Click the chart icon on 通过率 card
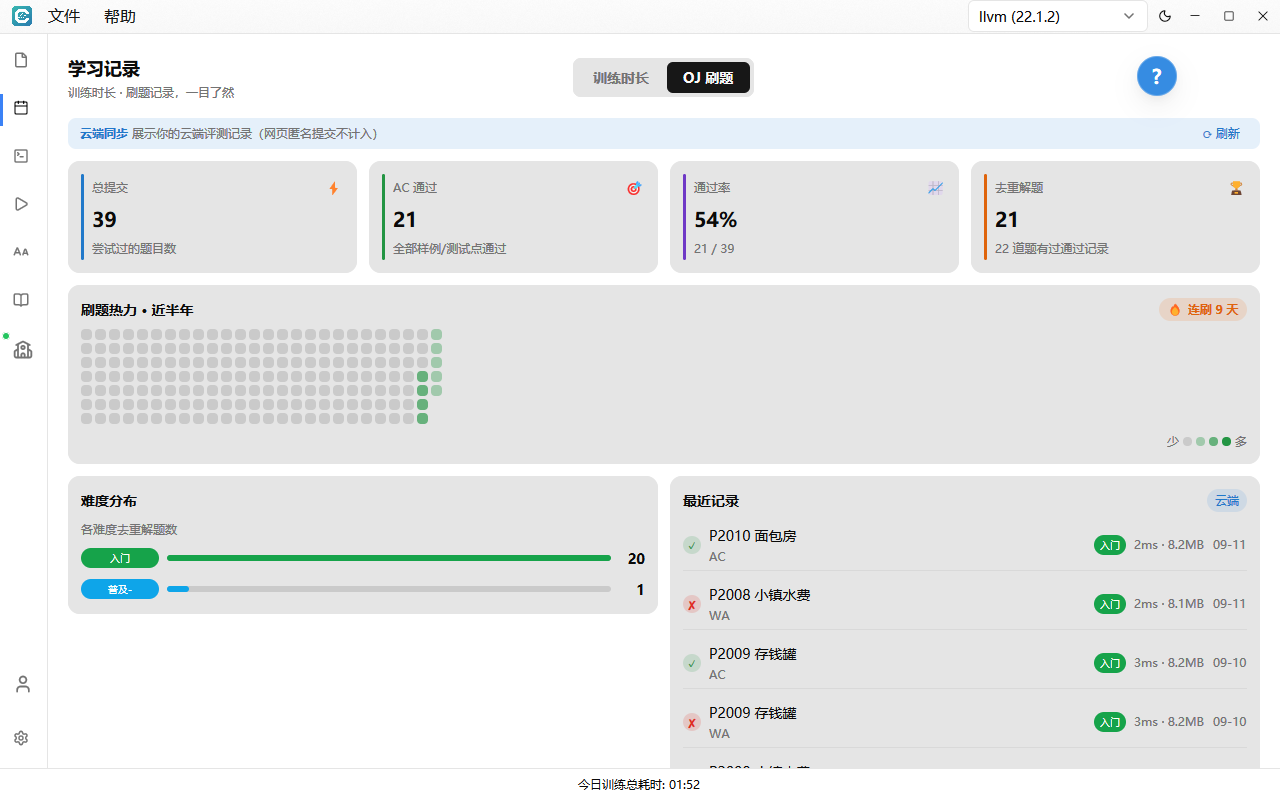This screenshot has width=1280, height=800. pos(935,188)
